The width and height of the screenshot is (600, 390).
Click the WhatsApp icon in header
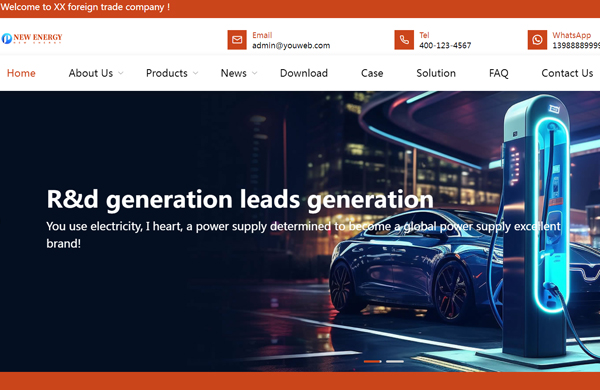537,40
